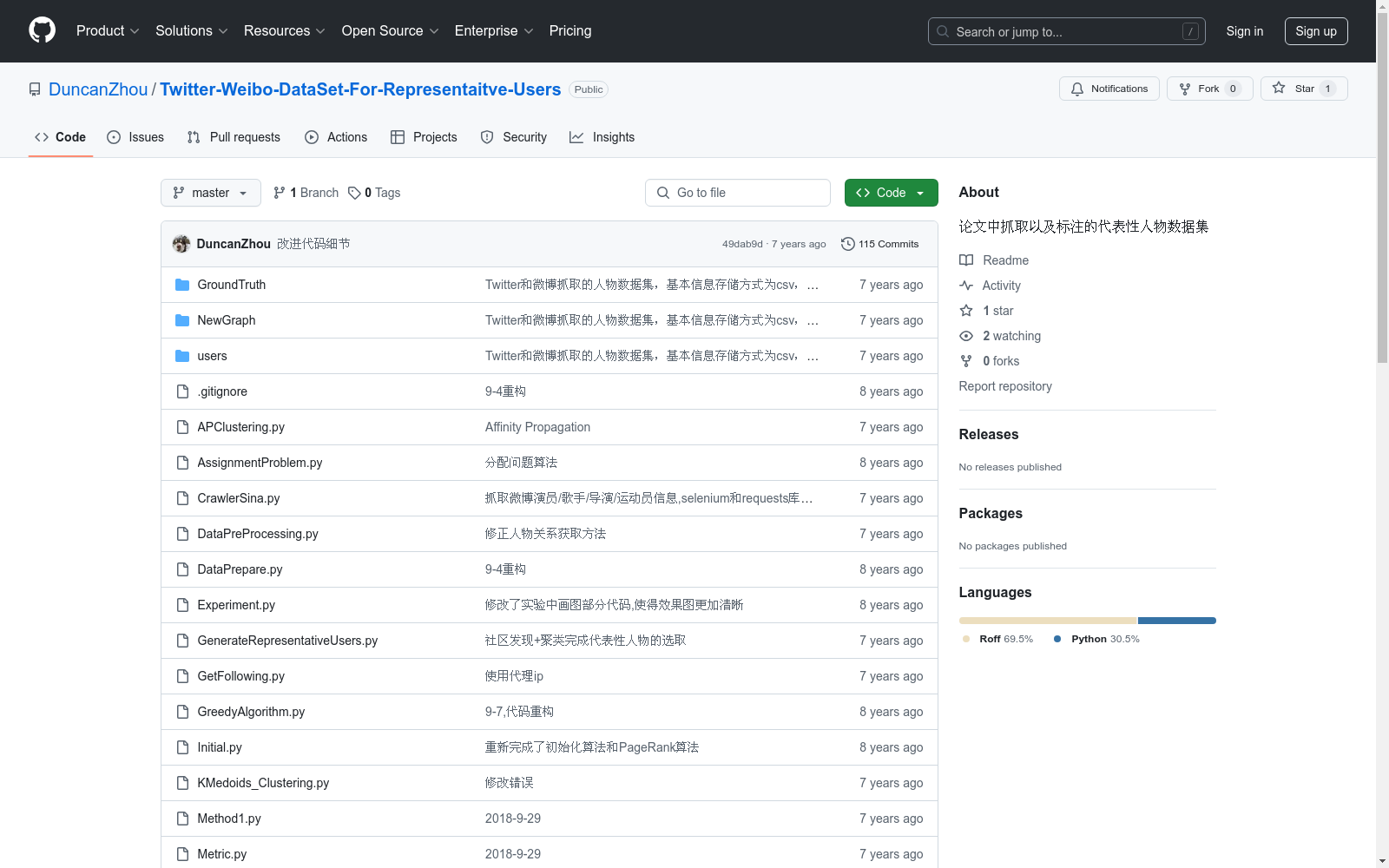Screen dimensions: 1389x868
Task: Switch to the Insights tab
Action: click(602, 137)
